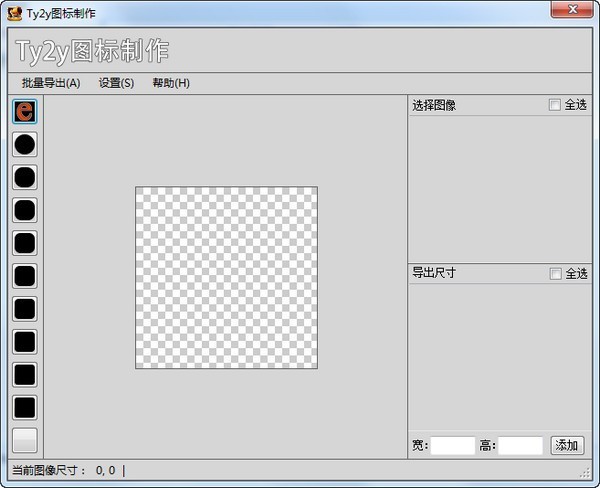The height and width of the screenshot is (488, 600).
Task: Pick the squircle shape just below the circle
Action: pyautogui.click(x=25, y=178)
